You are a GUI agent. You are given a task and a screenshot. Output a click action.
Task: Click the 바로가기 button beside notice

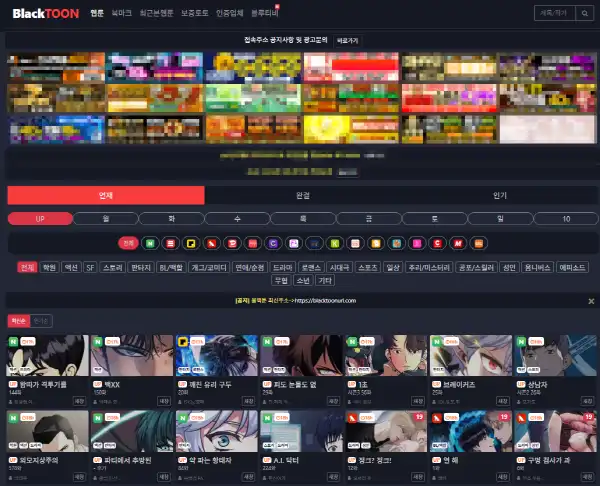pos(348,40)
